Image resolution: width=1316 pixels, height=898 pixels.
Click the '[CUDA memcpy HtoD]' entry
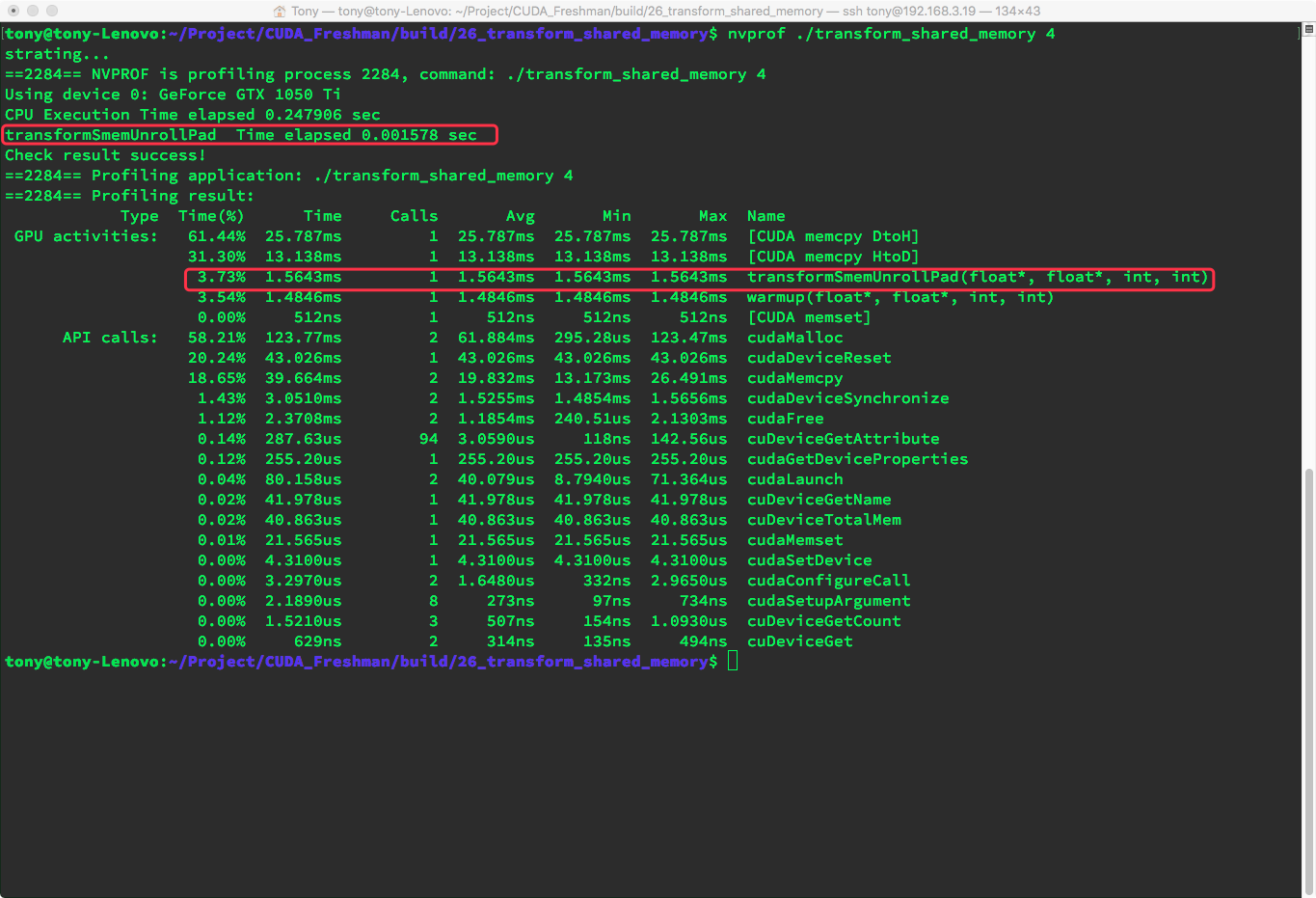click(x=833, y=257)
